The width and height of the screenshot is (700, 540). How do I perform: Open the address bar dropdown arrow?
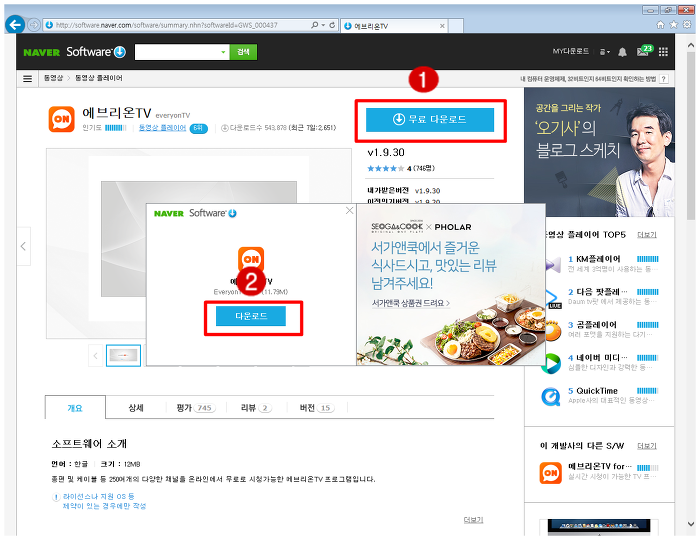point(323,25)
